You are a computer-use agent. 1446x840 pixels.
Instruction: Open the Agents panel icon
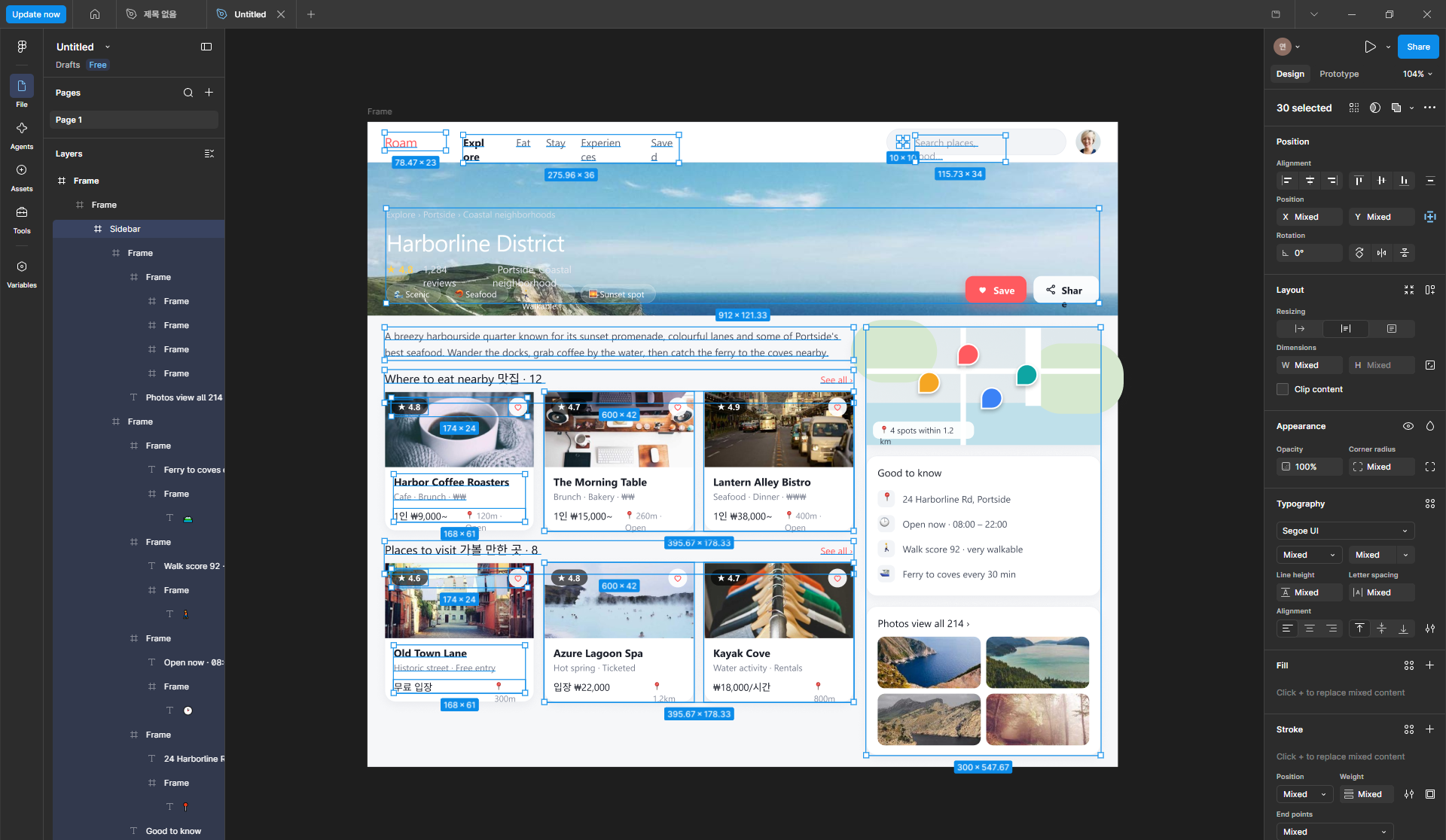tap(22, 128)
